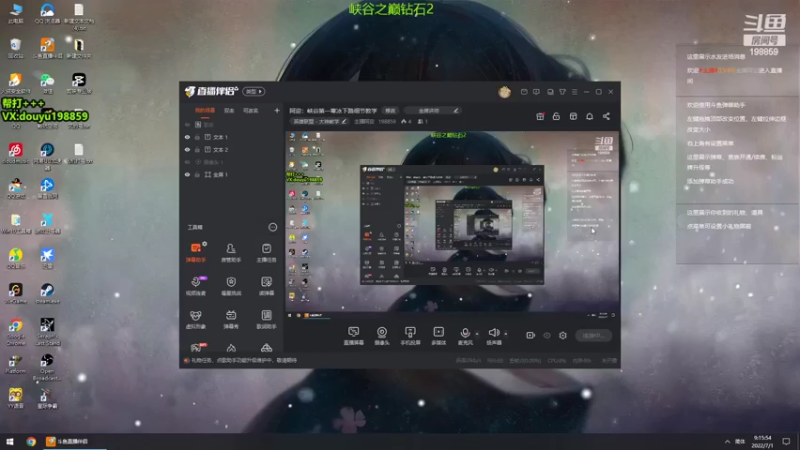800x450 pixels.
Task: Open the 弹幕秀 tool in toolbox
Action: point(231,319)
